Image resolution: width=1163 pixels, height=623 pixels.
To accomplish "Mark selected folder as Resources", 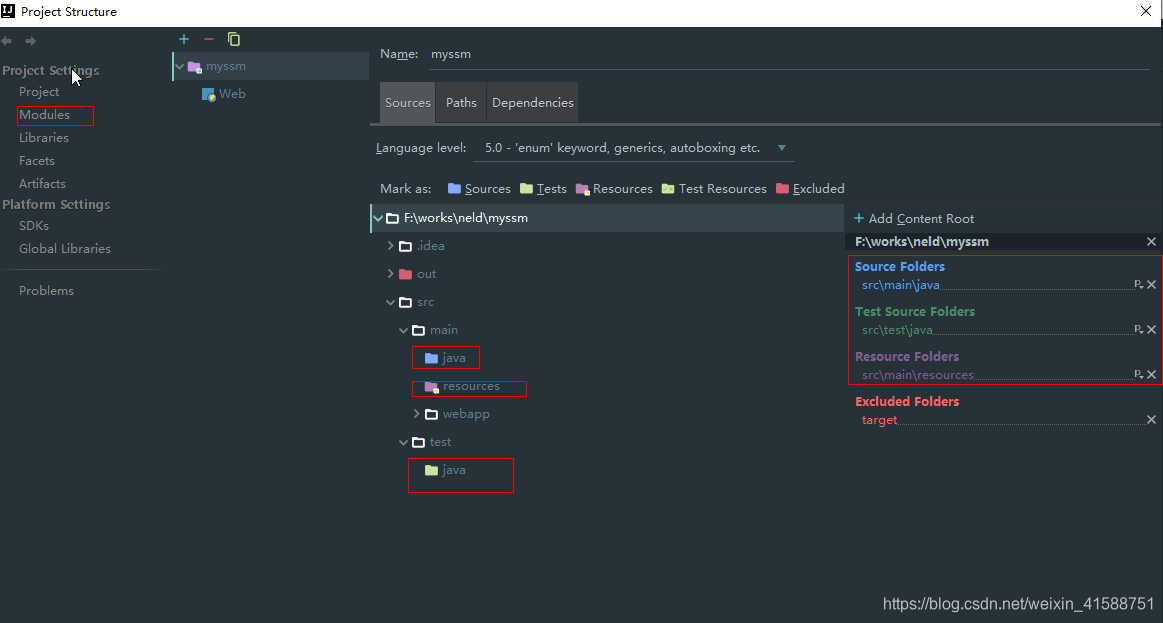I will tap(622, 188).
